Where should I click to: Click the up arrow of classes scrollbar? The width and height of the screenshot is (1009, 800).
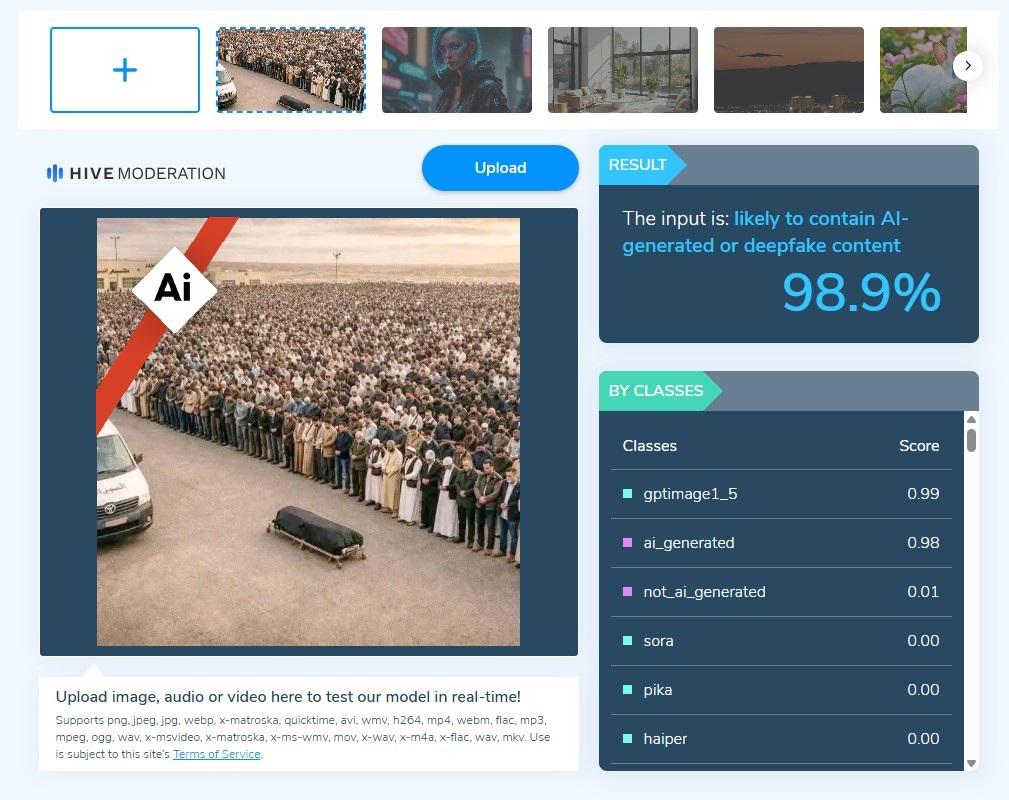click(x=972, y=420)
